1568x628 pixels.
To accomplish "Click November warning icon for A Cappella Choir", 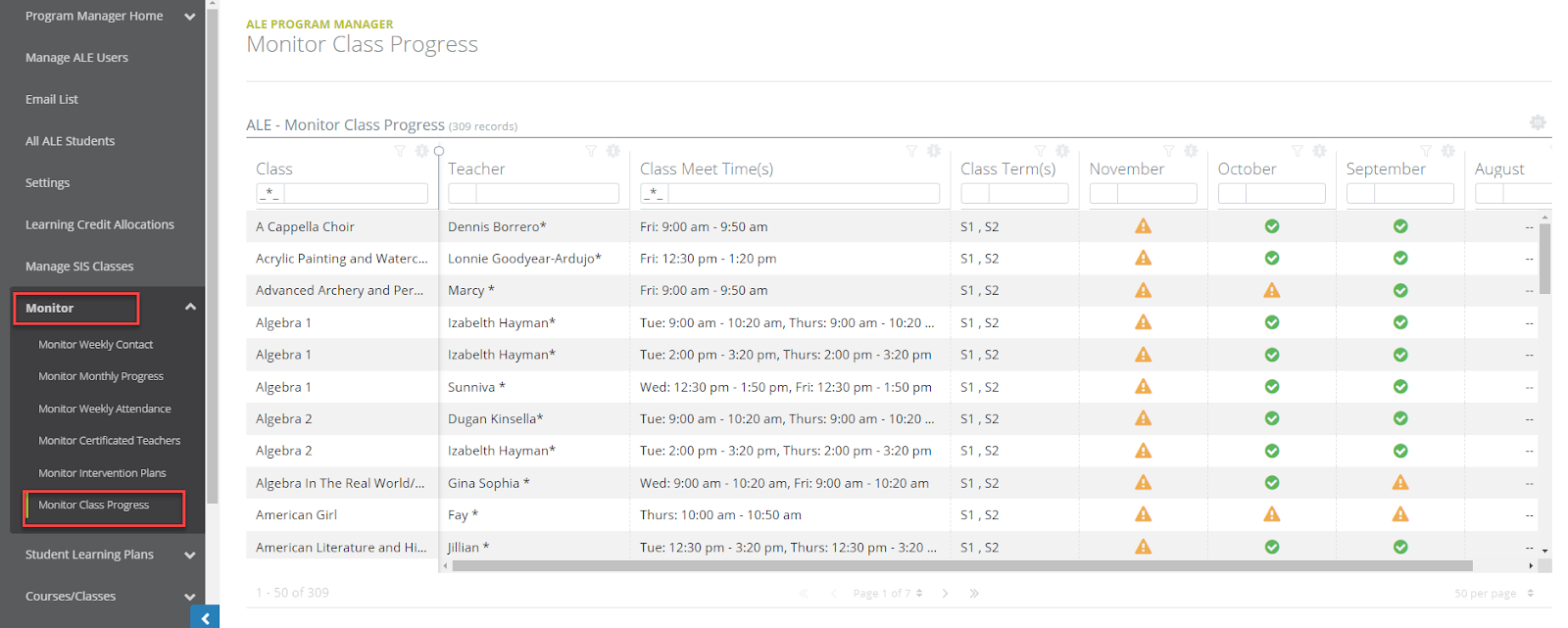I will (x=1143, y=226).
